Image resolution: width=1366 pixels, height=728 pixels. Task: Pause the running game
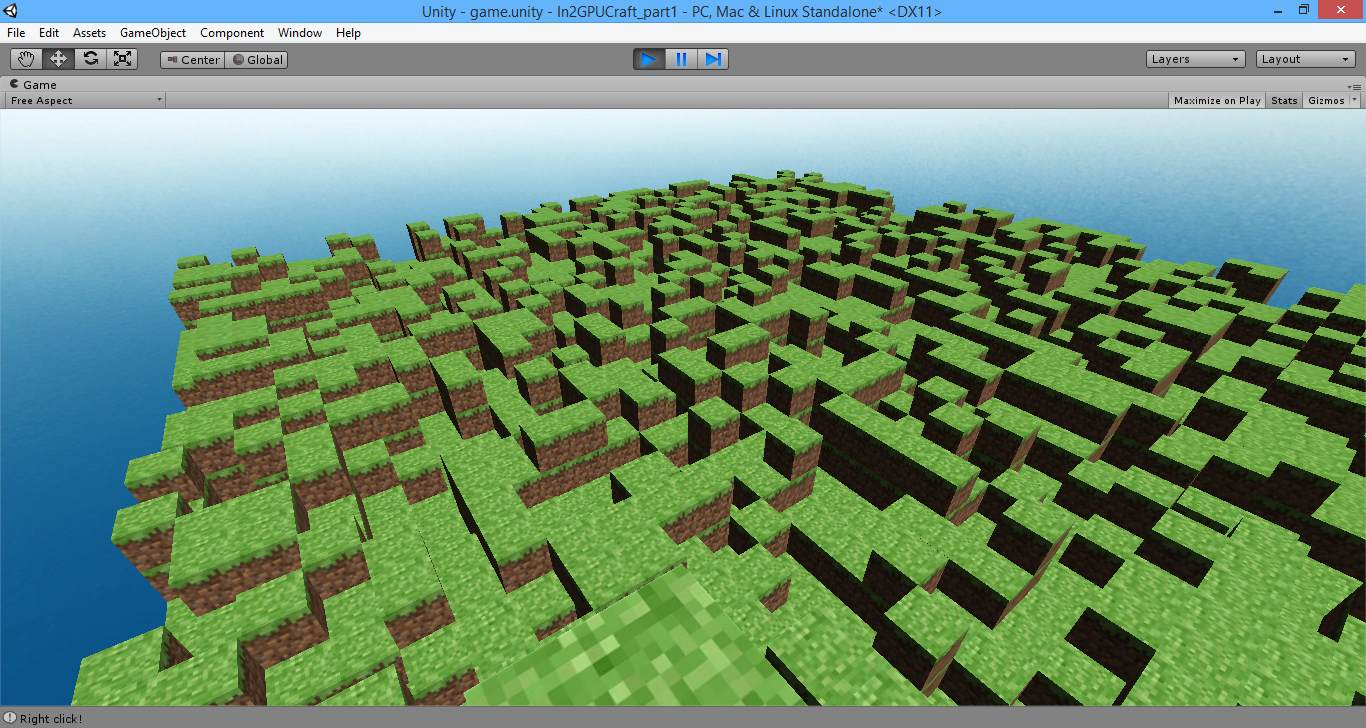[x=681, y=59]
